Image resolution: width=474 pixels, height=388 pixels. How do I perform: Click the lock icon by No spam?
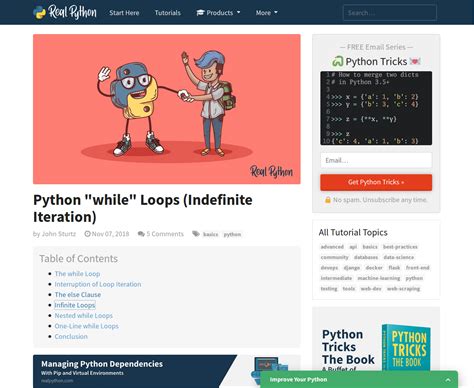coord(328,200)
